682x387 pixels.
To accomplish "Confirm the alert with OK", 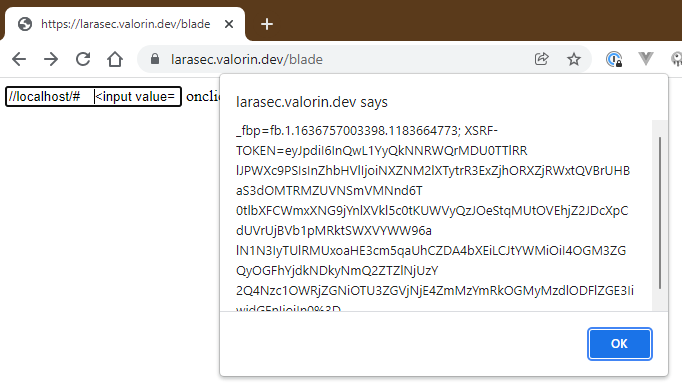I will [619, 344].
